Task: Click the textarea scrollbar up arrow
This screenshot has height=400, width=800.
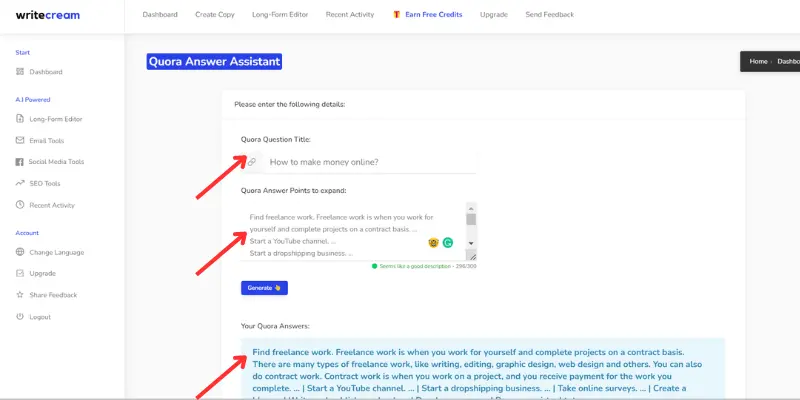Action: (471, 208)
